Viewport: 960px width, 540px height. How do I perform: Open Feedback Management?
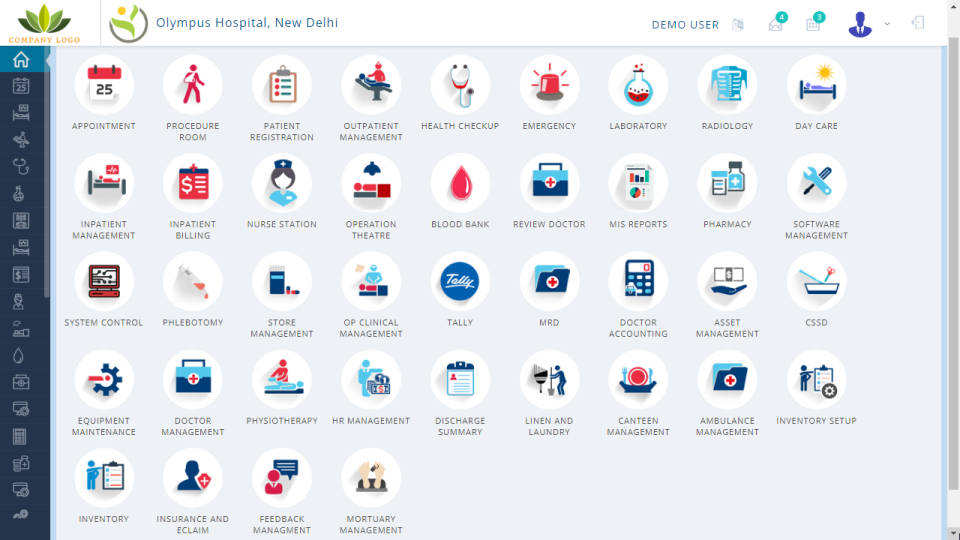point(282,478)
